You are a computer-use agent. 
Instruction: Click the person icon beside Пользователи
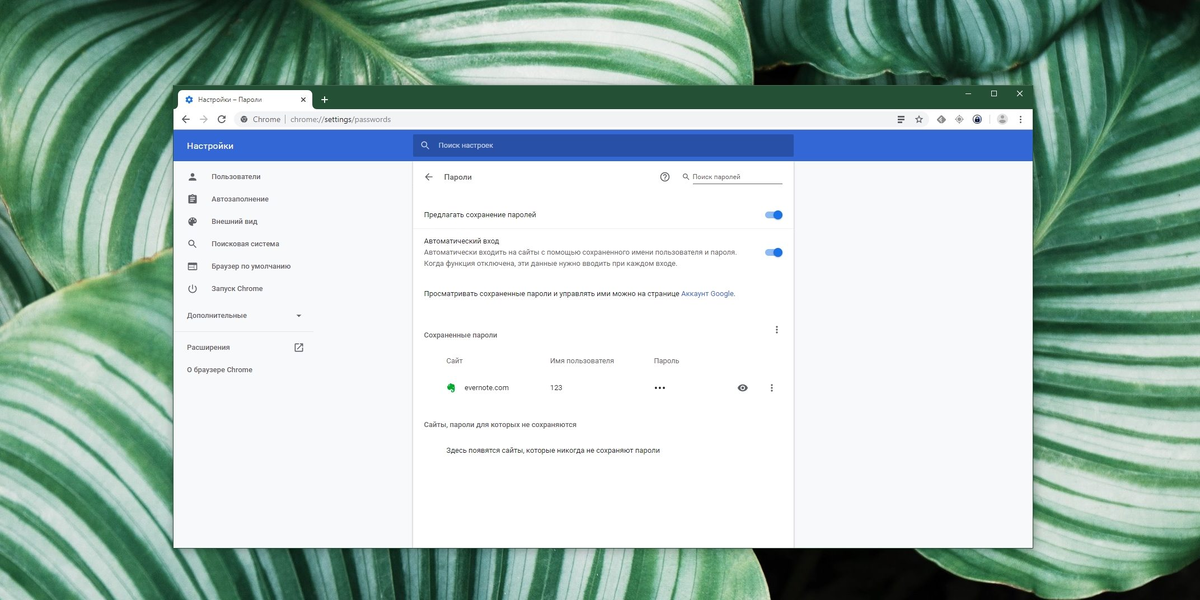pos(192,177)
